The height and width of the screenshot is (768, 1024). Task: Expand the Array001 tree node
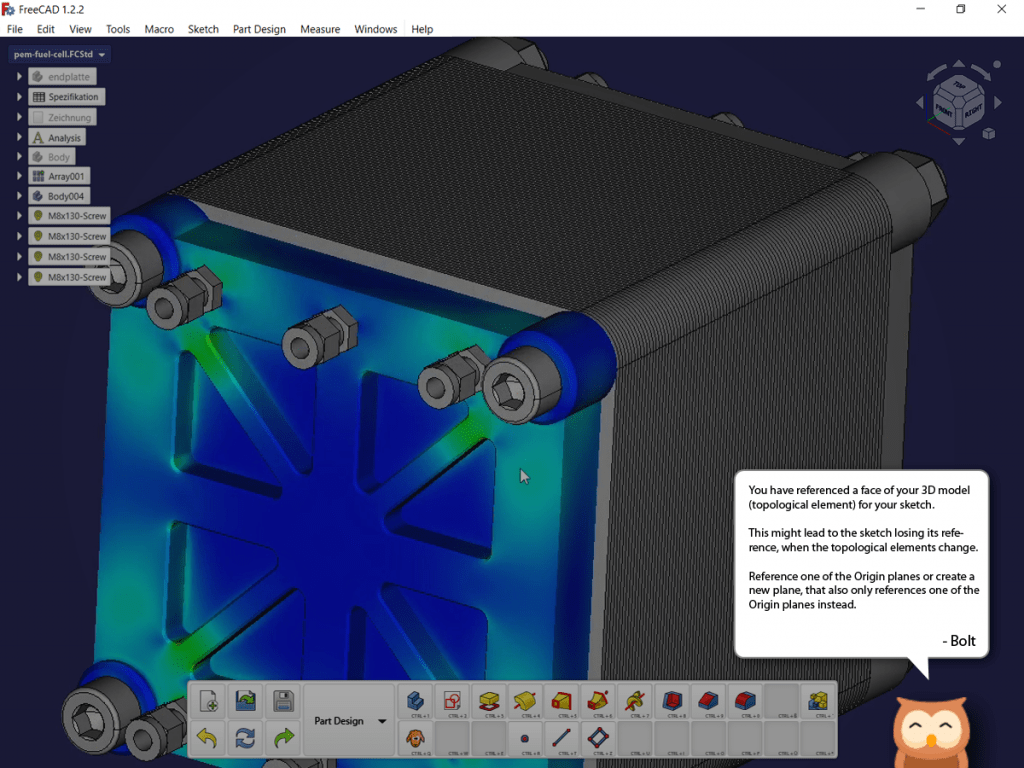(19, 177)
